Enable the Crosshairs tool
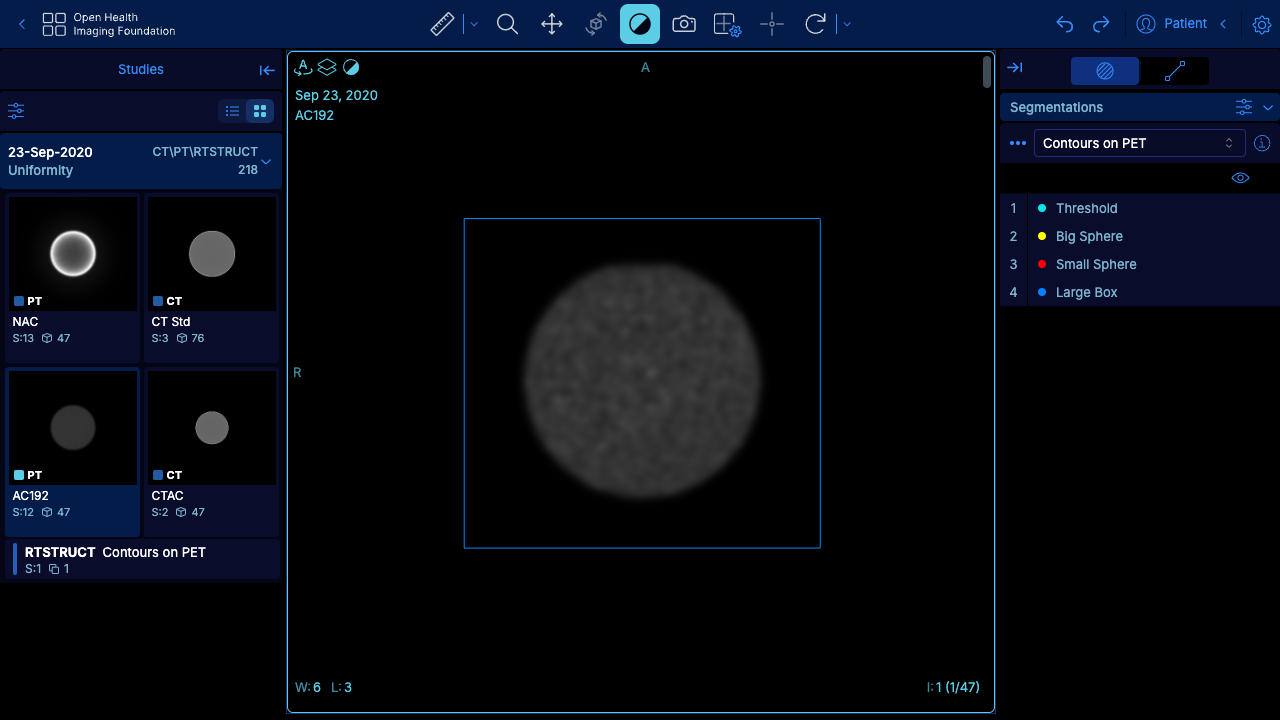The width and height of the screenshot is (1280, 720). click(x=771, y=24)
